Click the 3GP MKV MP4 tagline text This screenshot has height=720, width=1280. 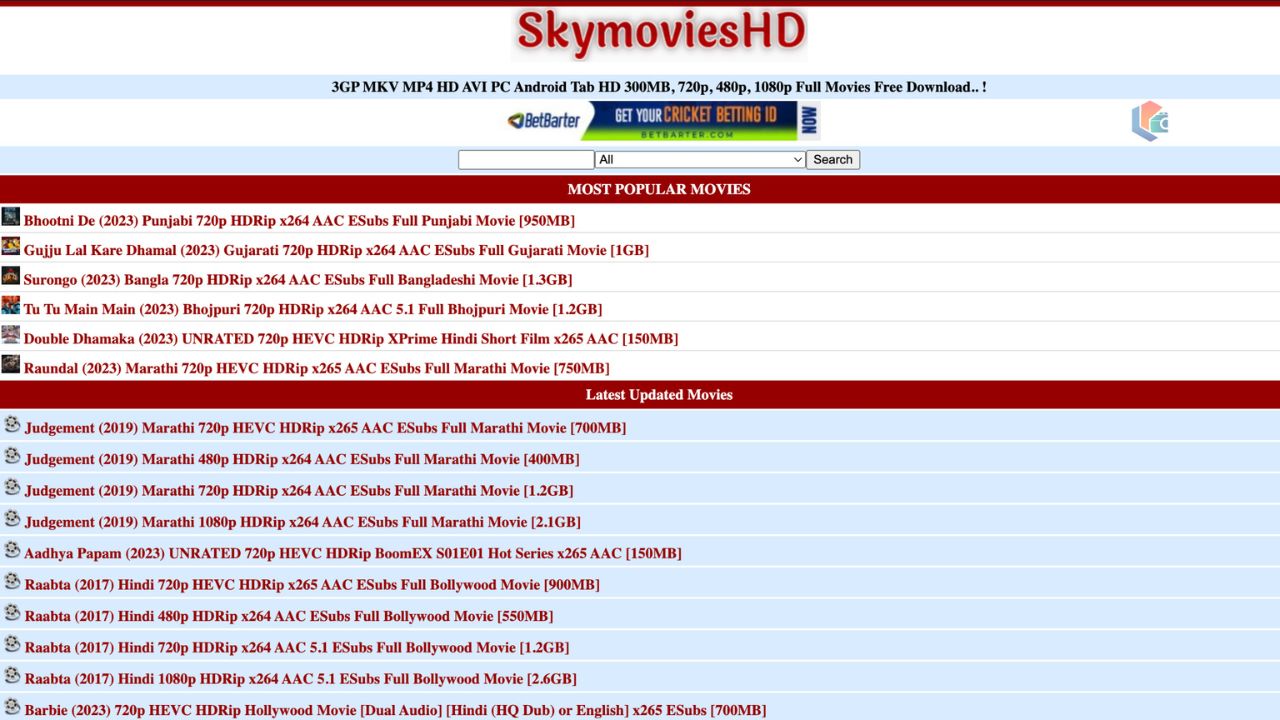pyautogui.click(x=659, y=87)
